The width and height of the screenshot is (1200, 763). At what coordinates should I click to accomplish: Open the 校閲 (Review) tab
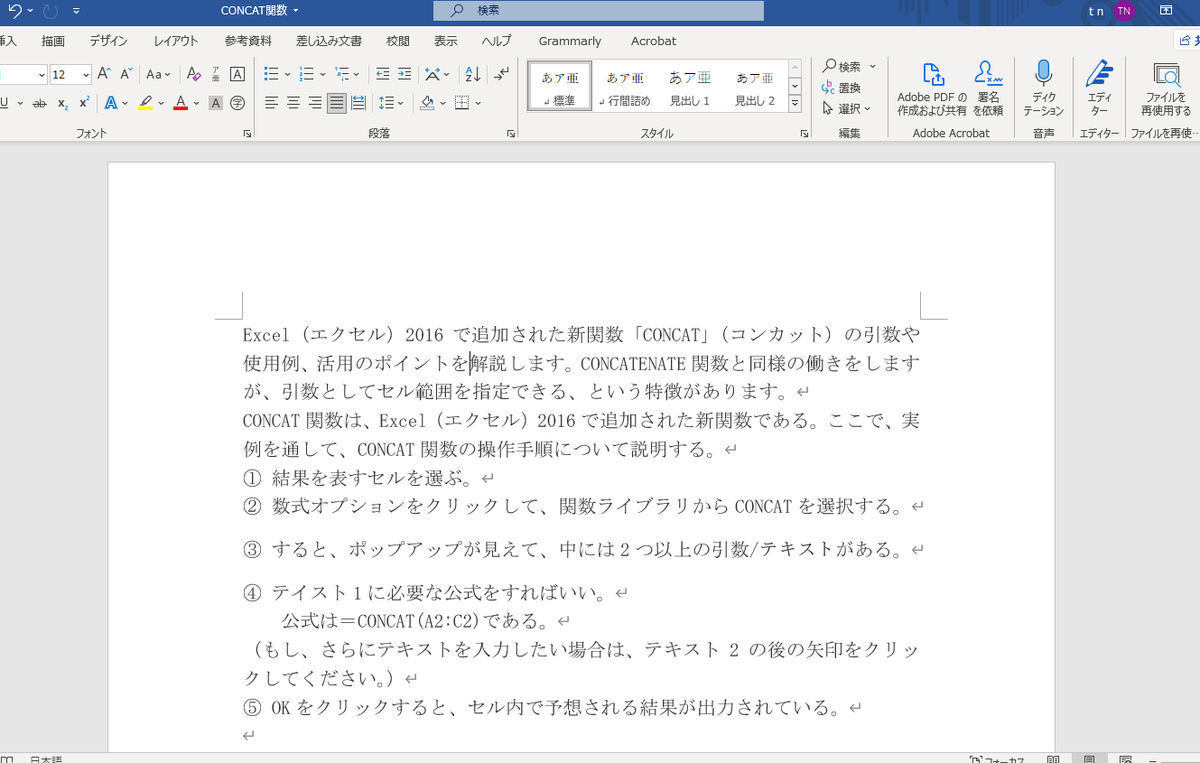398,41
